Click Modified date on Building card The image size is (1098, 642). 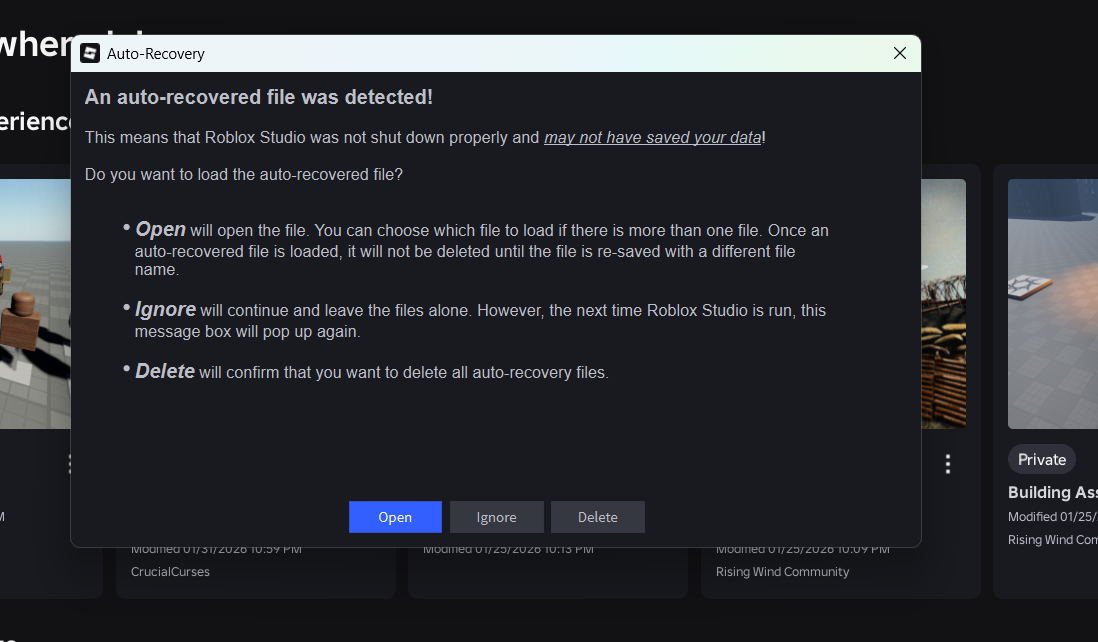(1052, 517)
